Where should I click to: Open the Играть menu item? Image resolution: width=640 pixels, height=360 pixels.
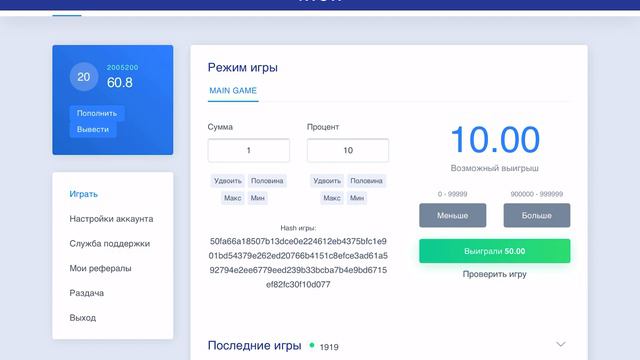(x=83, y=194)
